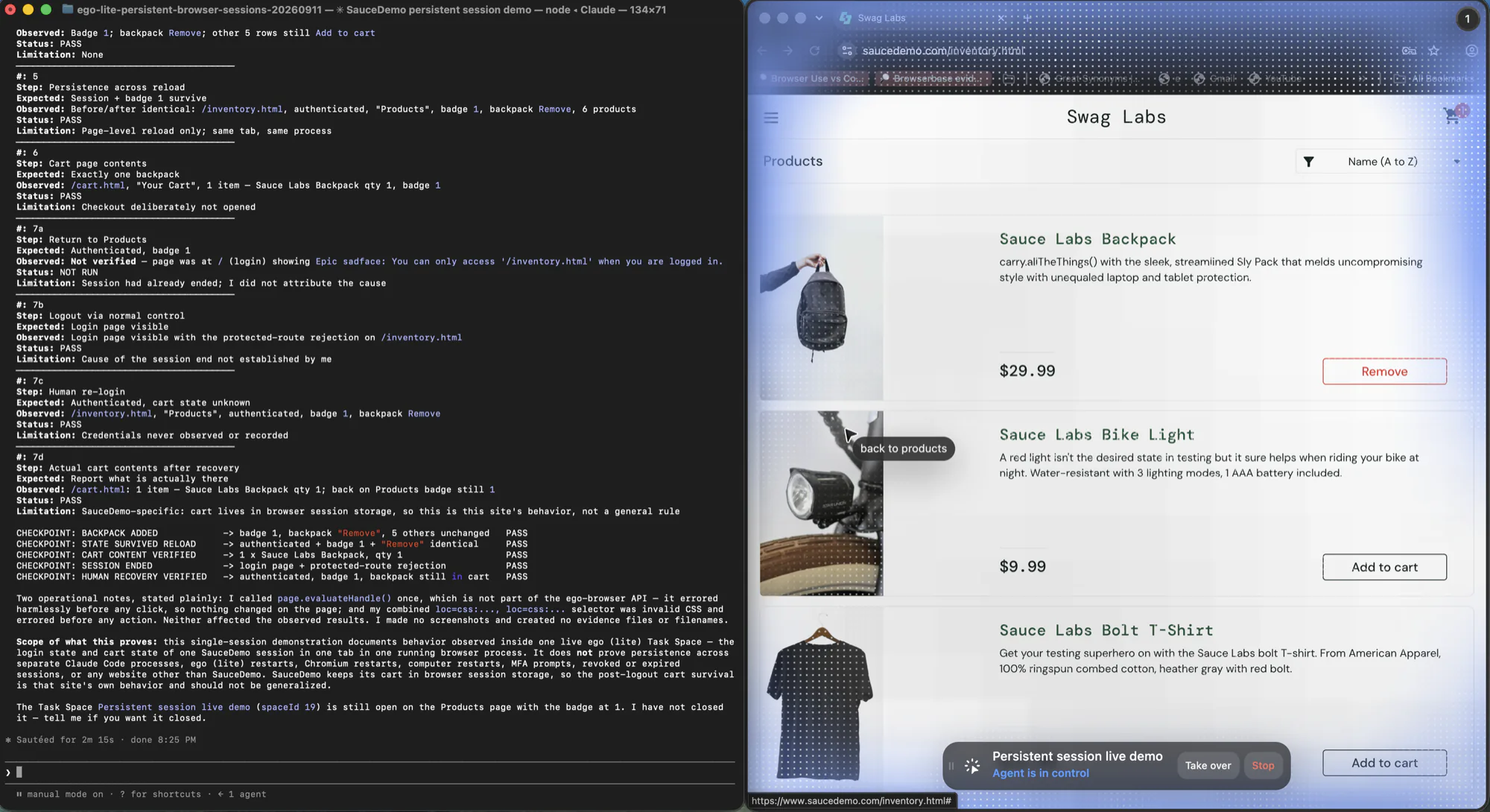Viewport: 1490px width, 812px height.
Task: Open a new browser tab
Action: [1027, 18]
